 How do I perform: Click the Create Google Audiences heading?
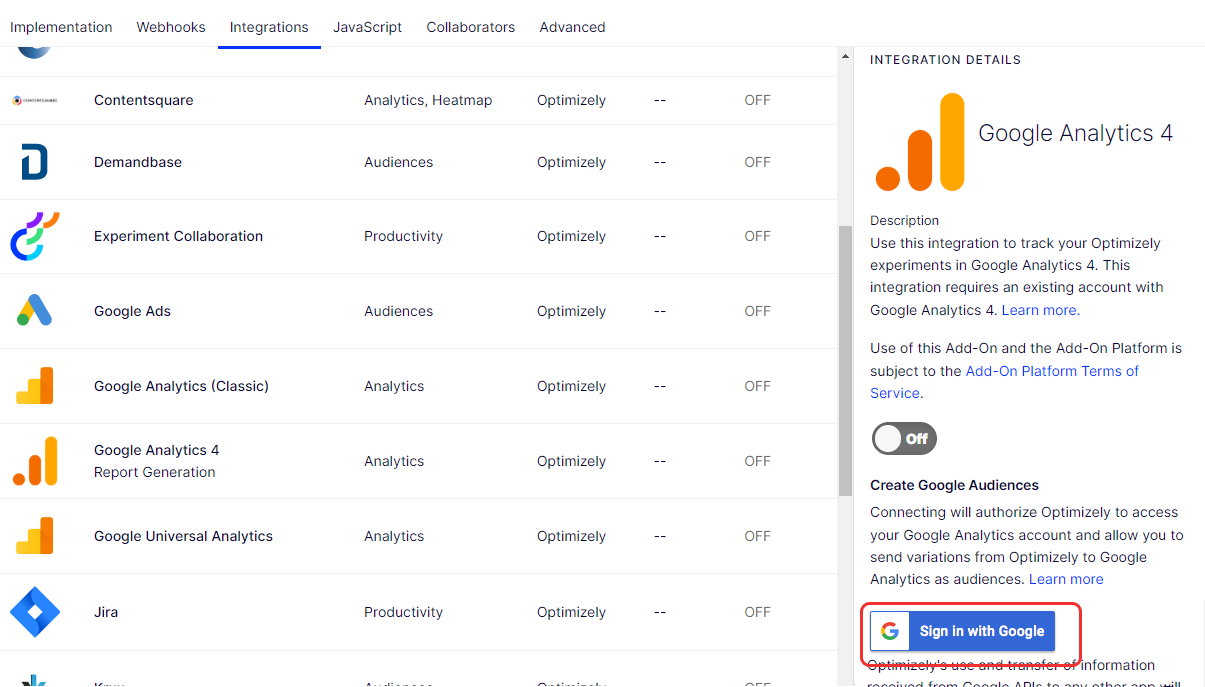pyautogui.click(x=954, y=485)
